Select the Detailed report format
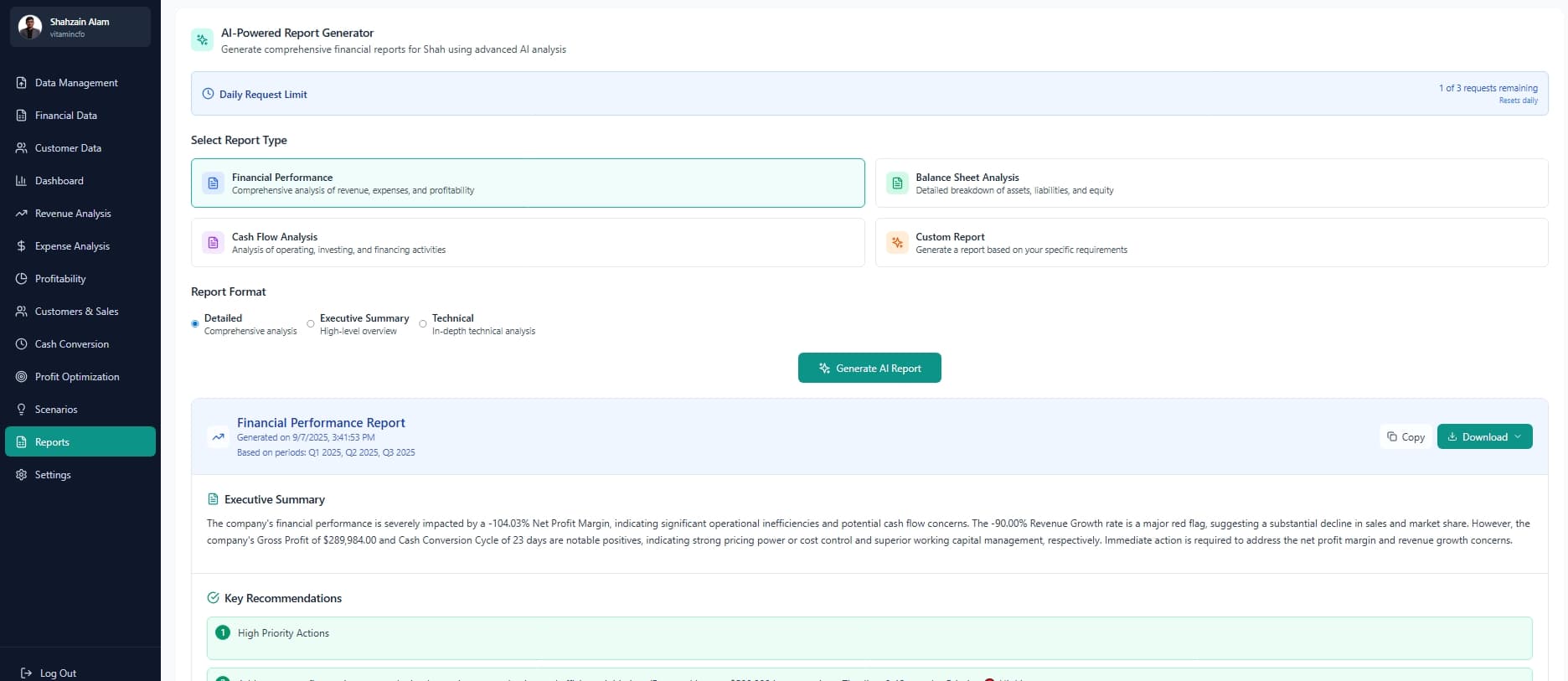This screenshot has width=1568, height=681. tap(195, 323)
